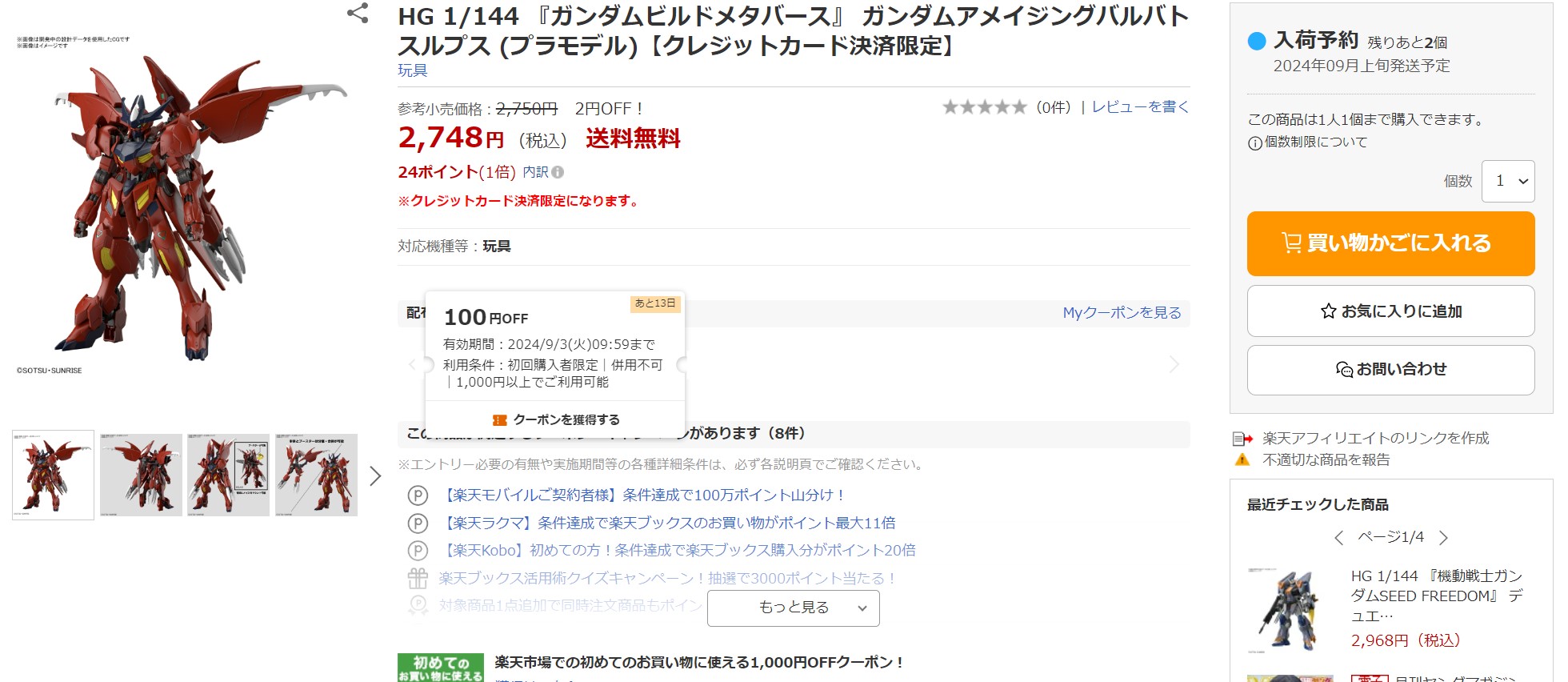Open 玩具 category link under title
The image size is (1568, 682).
pos(413,70)
